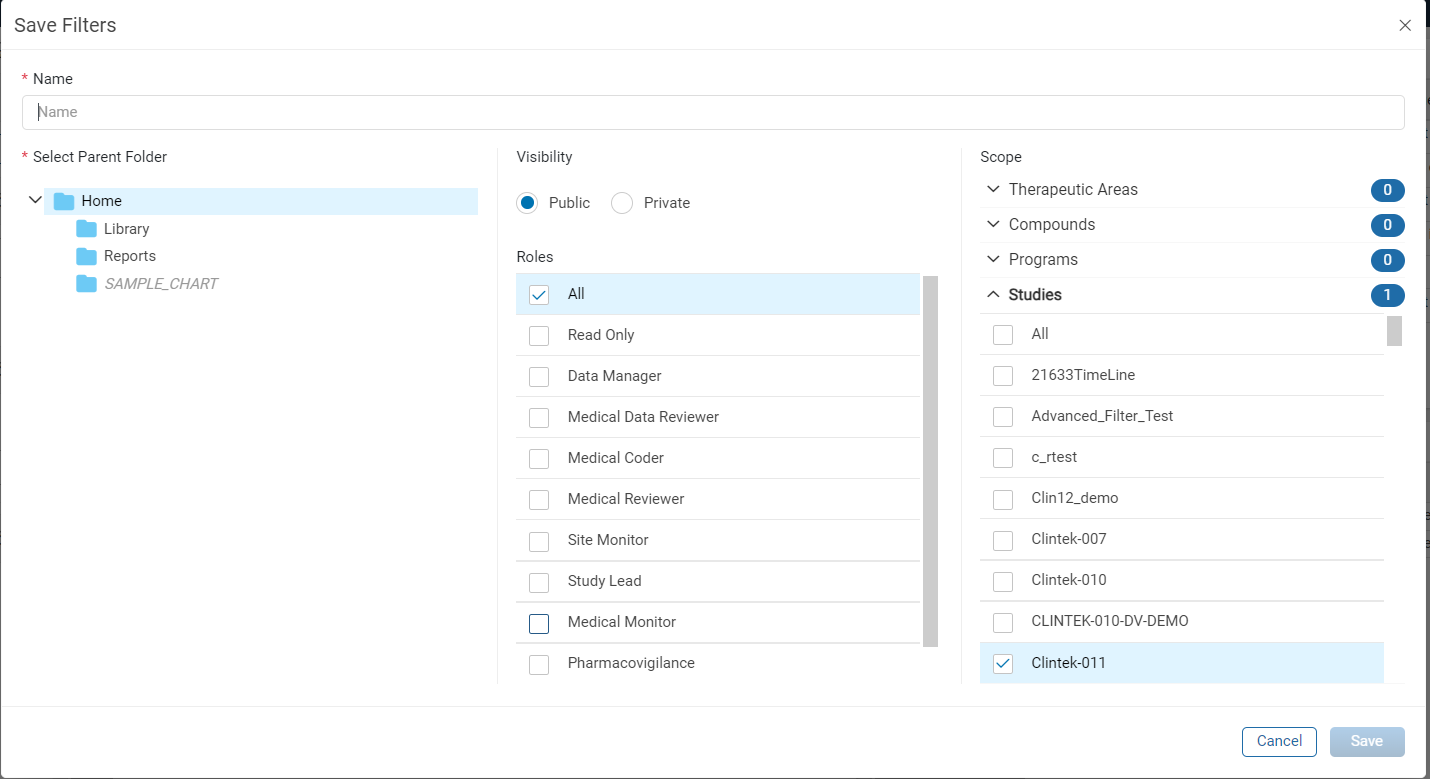Click the Home folder icon
Viewport: 1430px width, 779px height.
[64, 201]
